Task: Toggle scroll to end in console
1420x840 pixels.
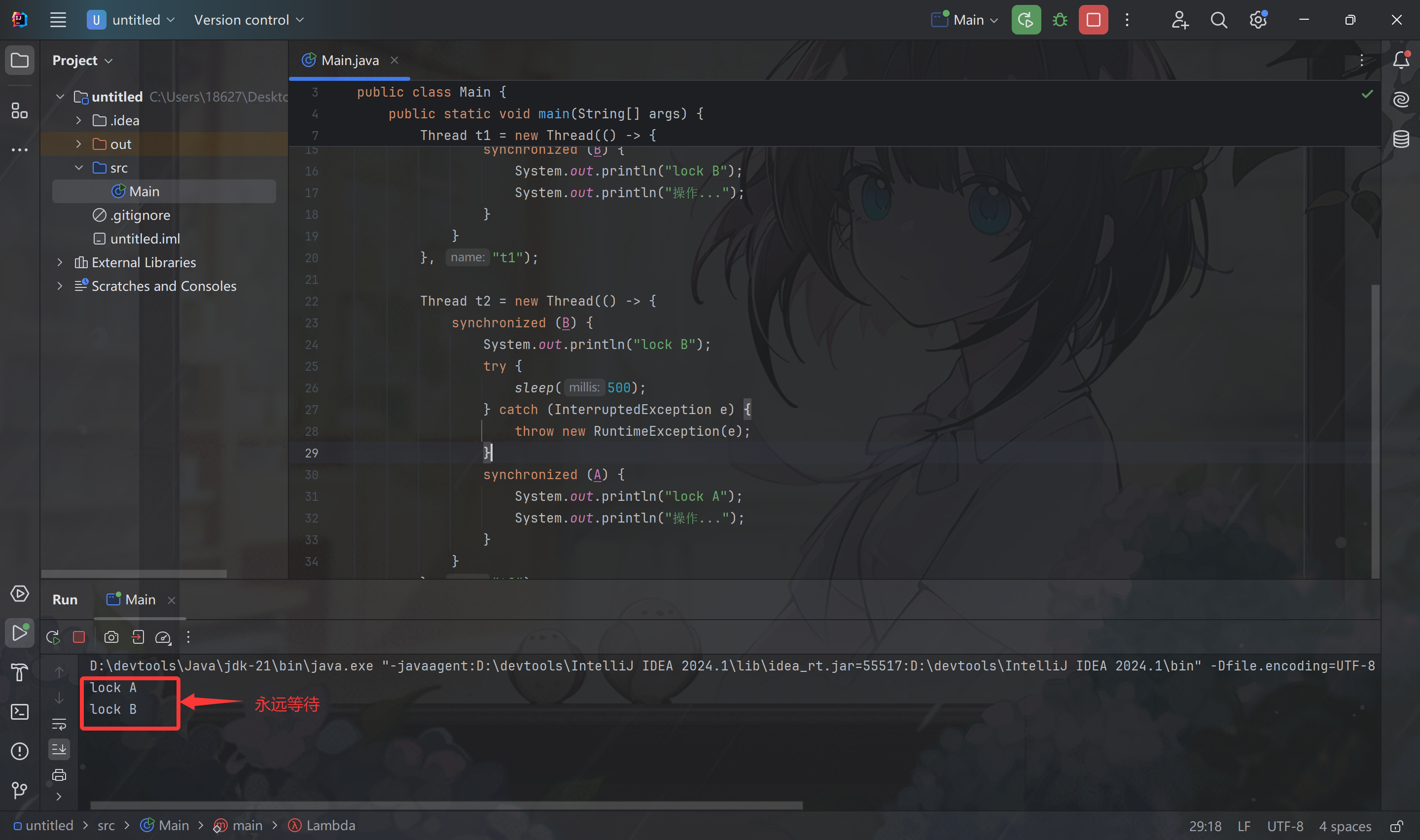Action: coord(59,749)
